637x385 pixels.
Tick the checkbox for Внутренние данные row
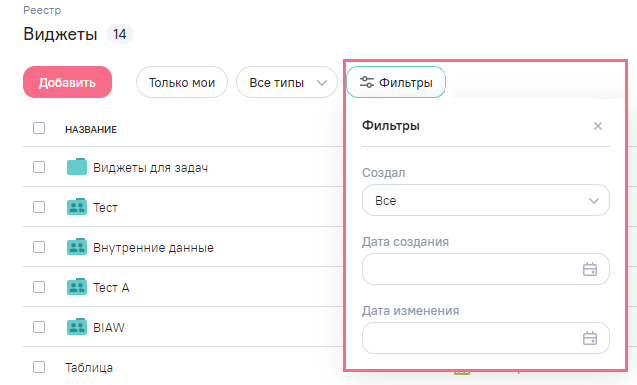tap(39, 247)
